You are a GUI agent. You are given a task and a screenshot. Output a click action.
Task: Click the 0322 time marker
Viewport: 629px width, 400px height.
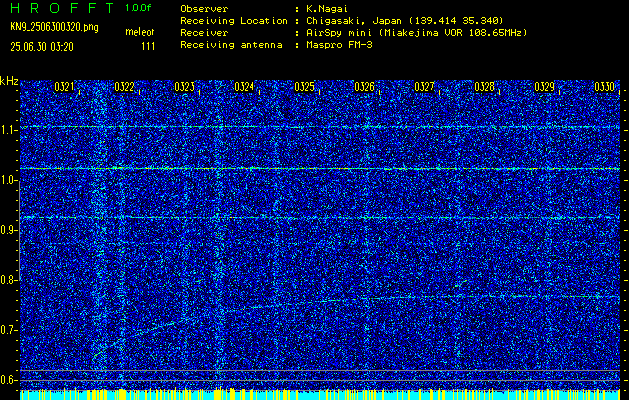(124, 87)
